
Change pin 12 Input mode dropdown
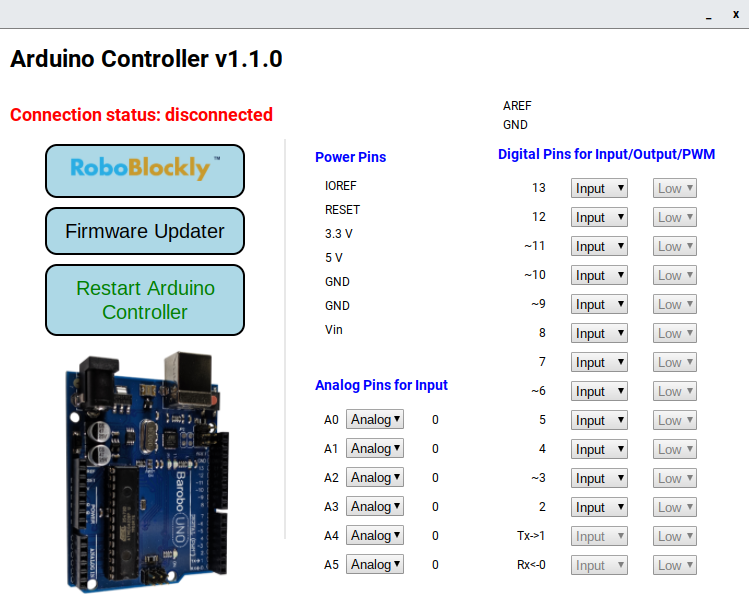pyautogui.click(x=598, y=217)
